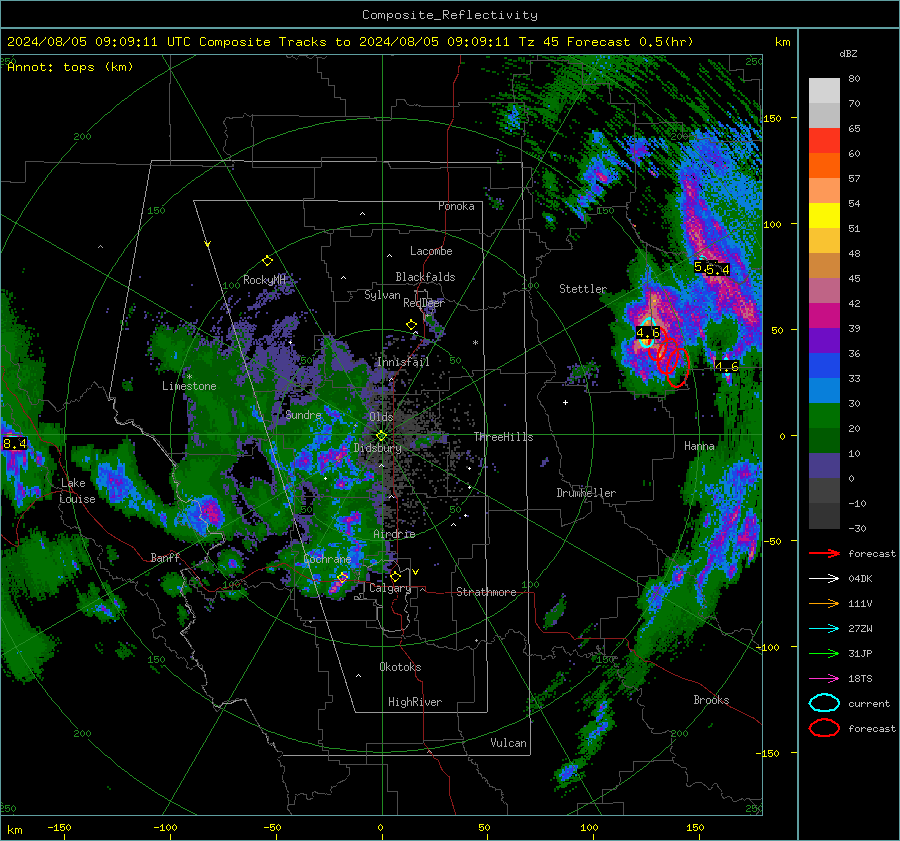Click the white 04DK arrow icon
The image size is (900, 841).
click(824, 579)
